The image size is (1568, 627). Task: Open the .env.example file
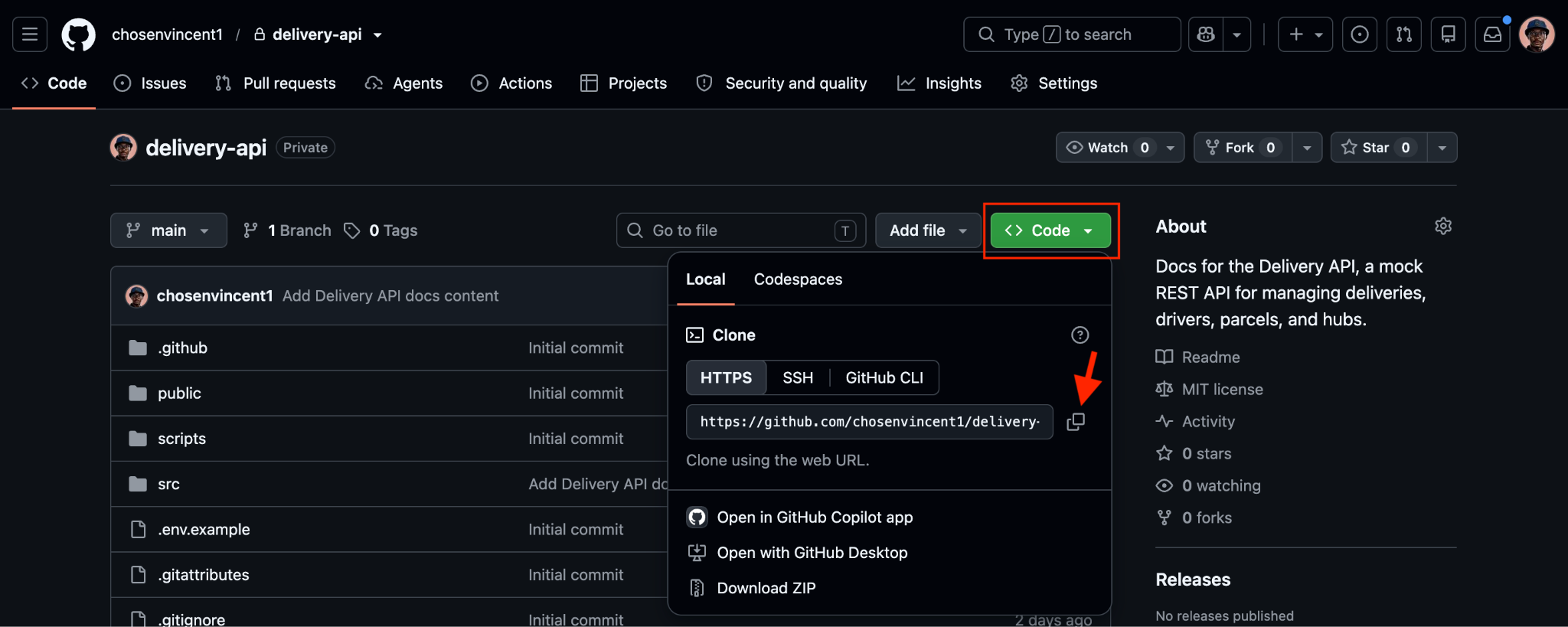click(x=204, y=529)
